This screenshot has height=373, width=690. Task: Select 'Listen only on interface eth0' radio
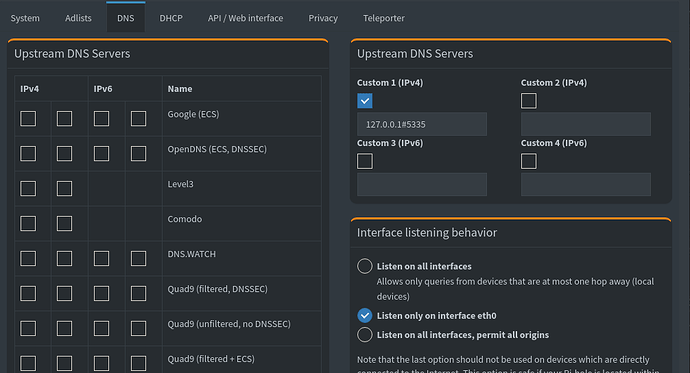(365, 315)
